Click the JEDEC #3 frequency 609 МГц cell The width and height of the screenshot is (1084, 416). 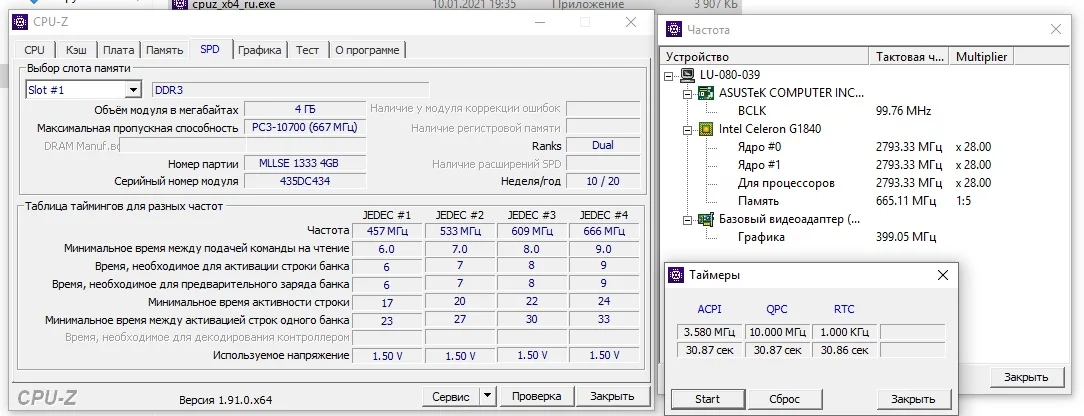[532, 231]
